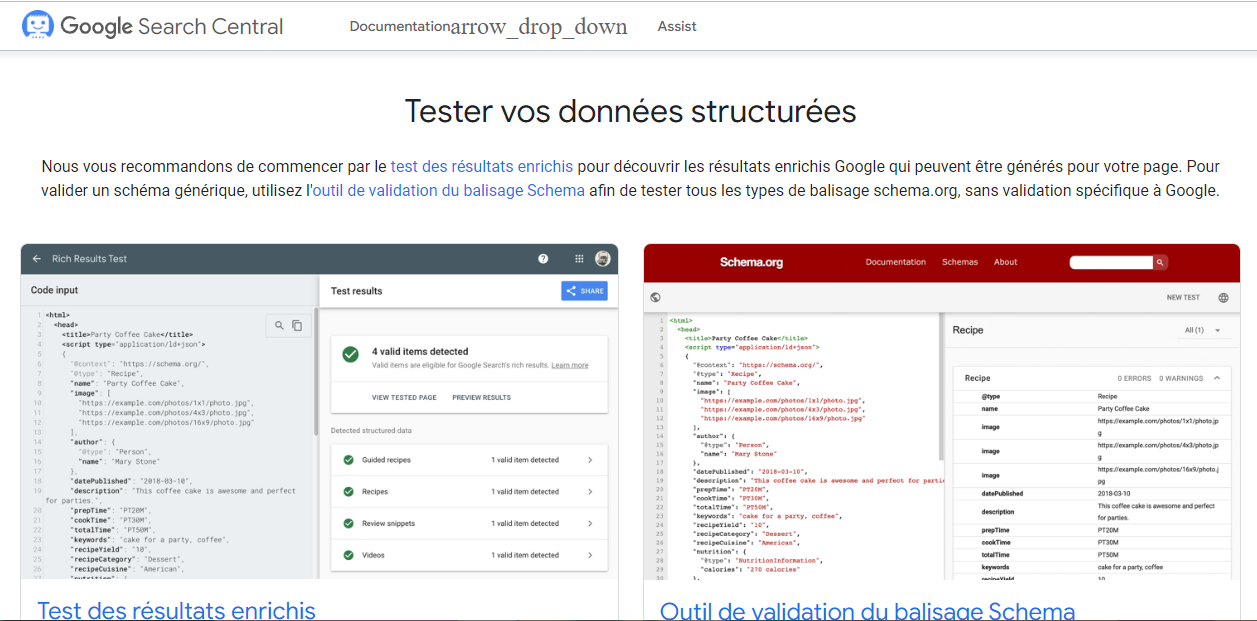
Task: Click the blue SHARE button
Action: coord(584,291)
